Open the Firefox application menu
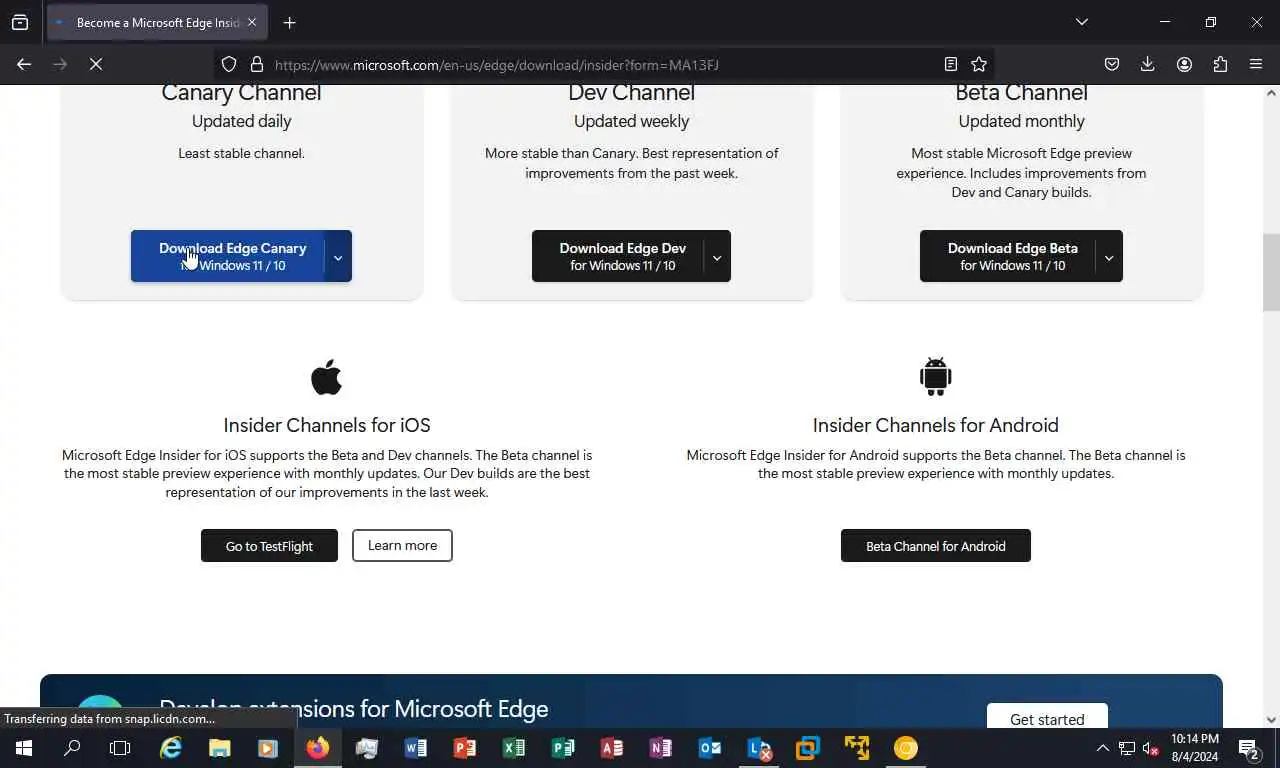Viewport: 1280px width, 768px height. pyautogui.click(x=1256, y=64)
